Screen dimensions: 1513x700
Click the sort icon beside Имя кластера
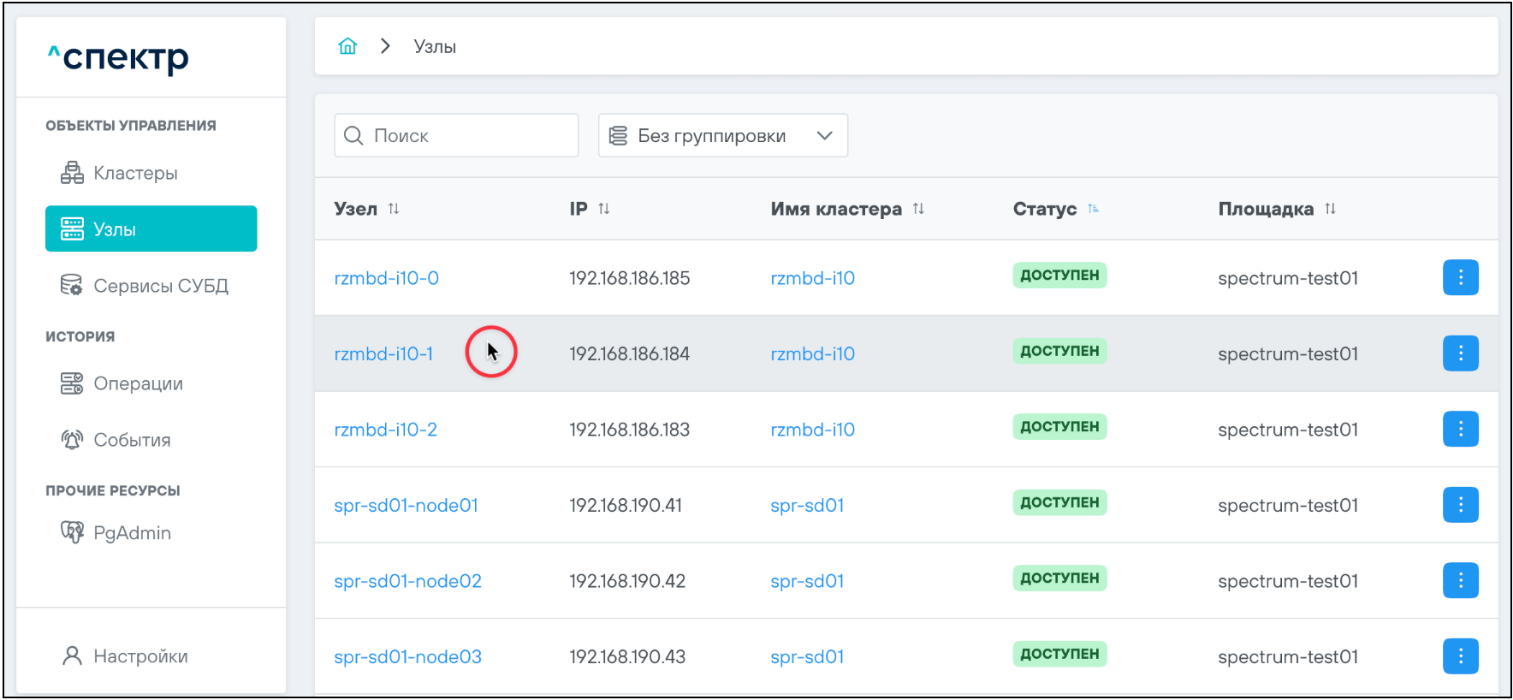[918, 209]
